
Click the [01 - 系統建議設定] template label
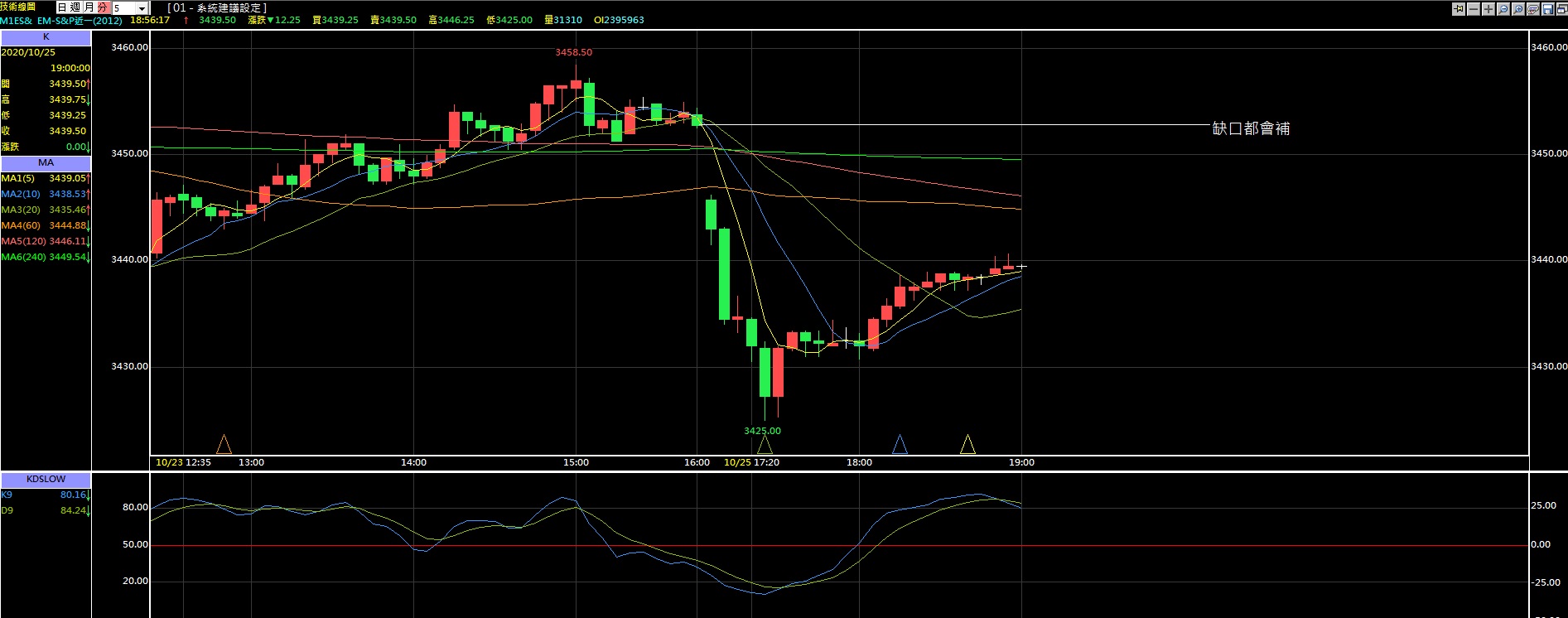pos(217,7)
